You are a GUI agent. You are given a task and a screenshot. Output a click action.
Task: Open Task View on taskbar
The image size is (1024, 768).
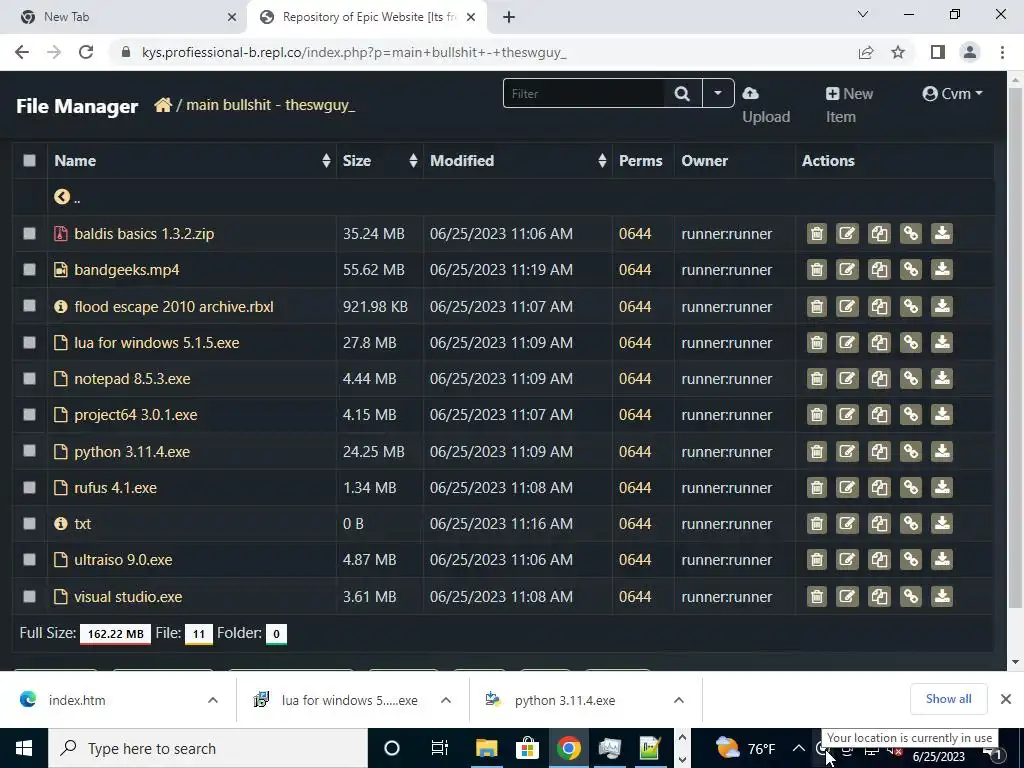[440, 748]
